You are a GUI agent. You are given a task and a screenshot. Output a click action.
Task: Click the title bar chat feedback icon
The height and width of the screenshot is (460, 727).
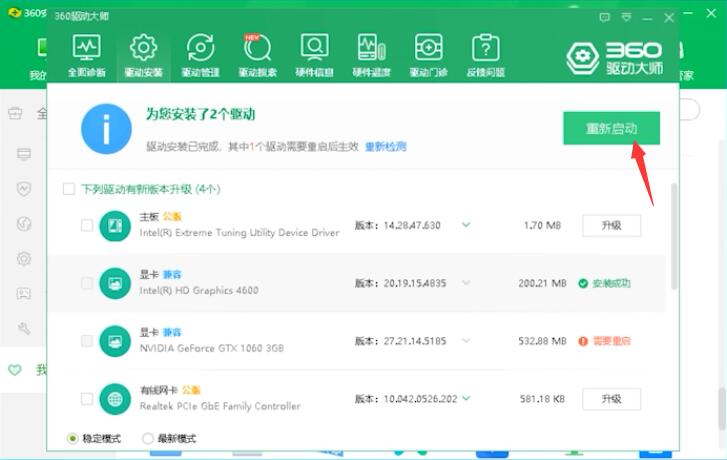tap(604, 18)
